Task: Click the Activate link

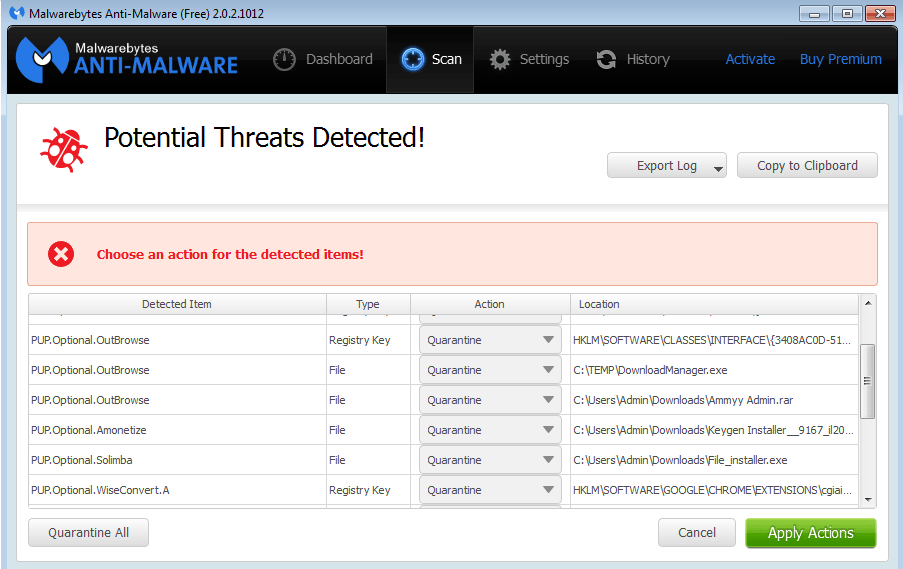Action: point(750,59)
